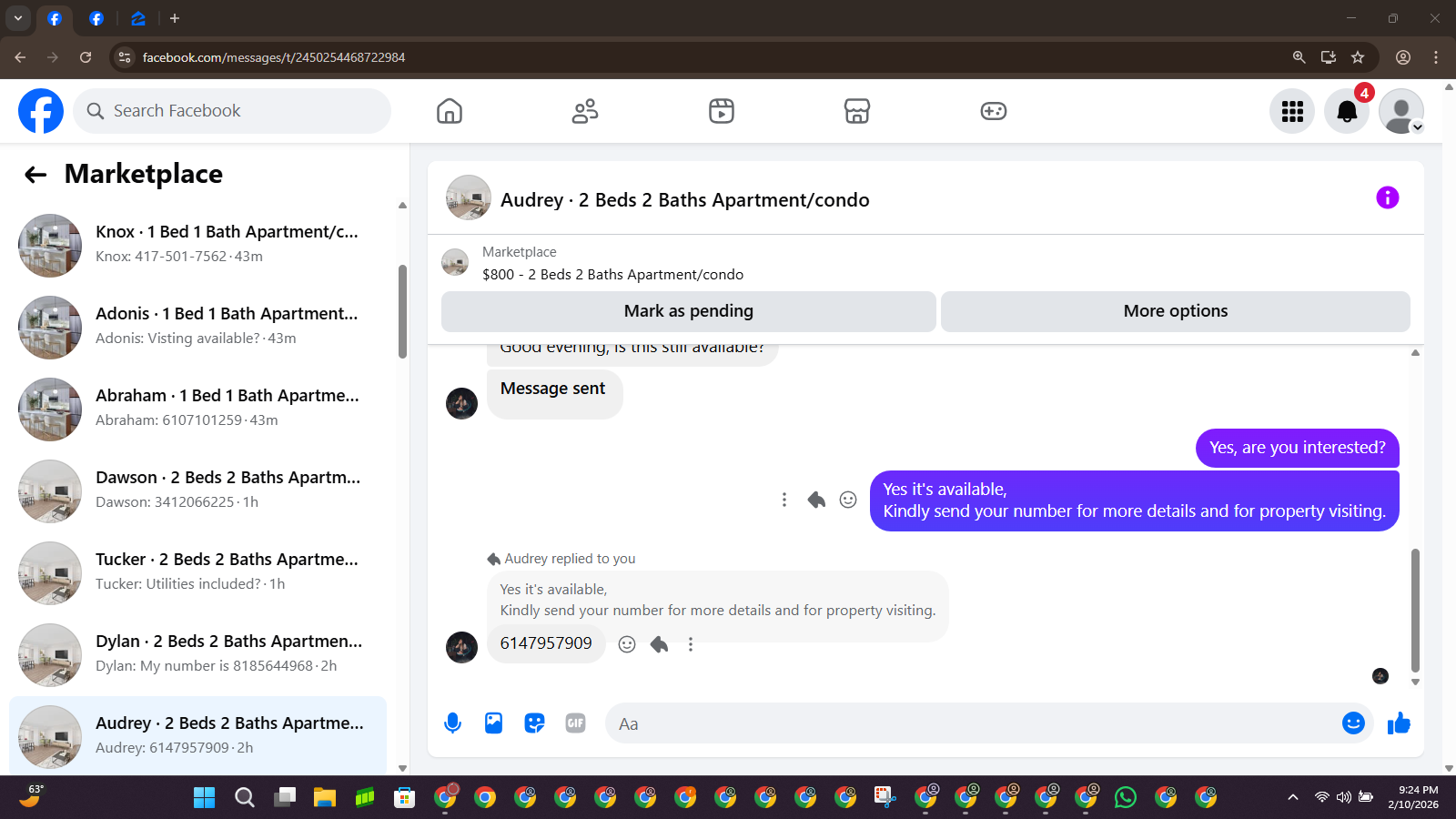The width and height of the screenshot is (1456, 819).
Task: Open the Facebook menu grid icon
Action: click(1292, 111)
